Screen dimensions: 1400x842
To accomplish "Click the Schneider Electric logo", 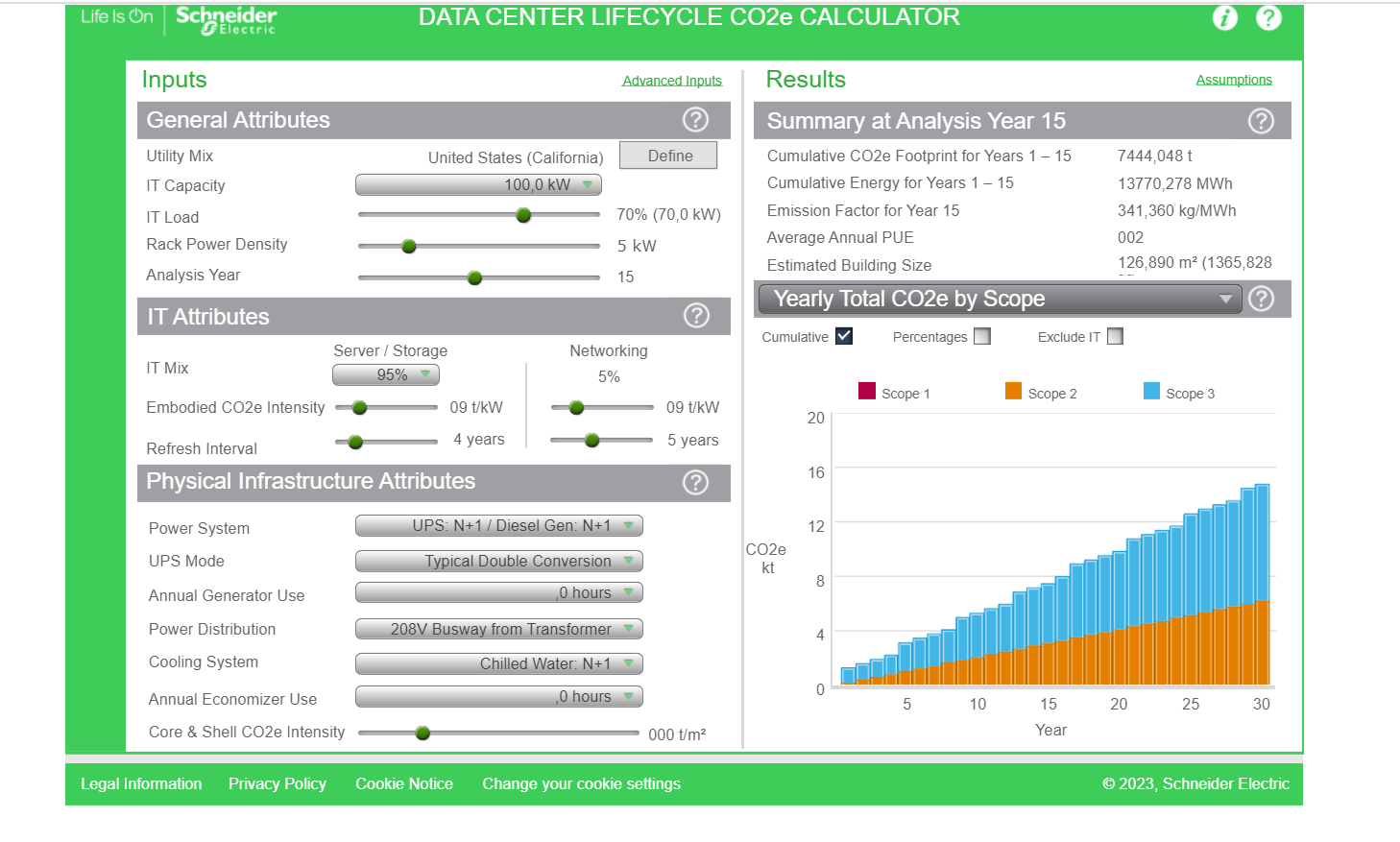I will pyautogui.click(x=226, y=20).
